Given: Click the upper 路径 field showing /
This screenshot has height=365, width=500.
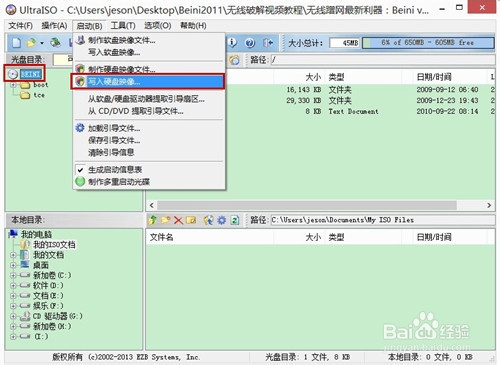Looking at the screenshot, I should click(383, 60).
